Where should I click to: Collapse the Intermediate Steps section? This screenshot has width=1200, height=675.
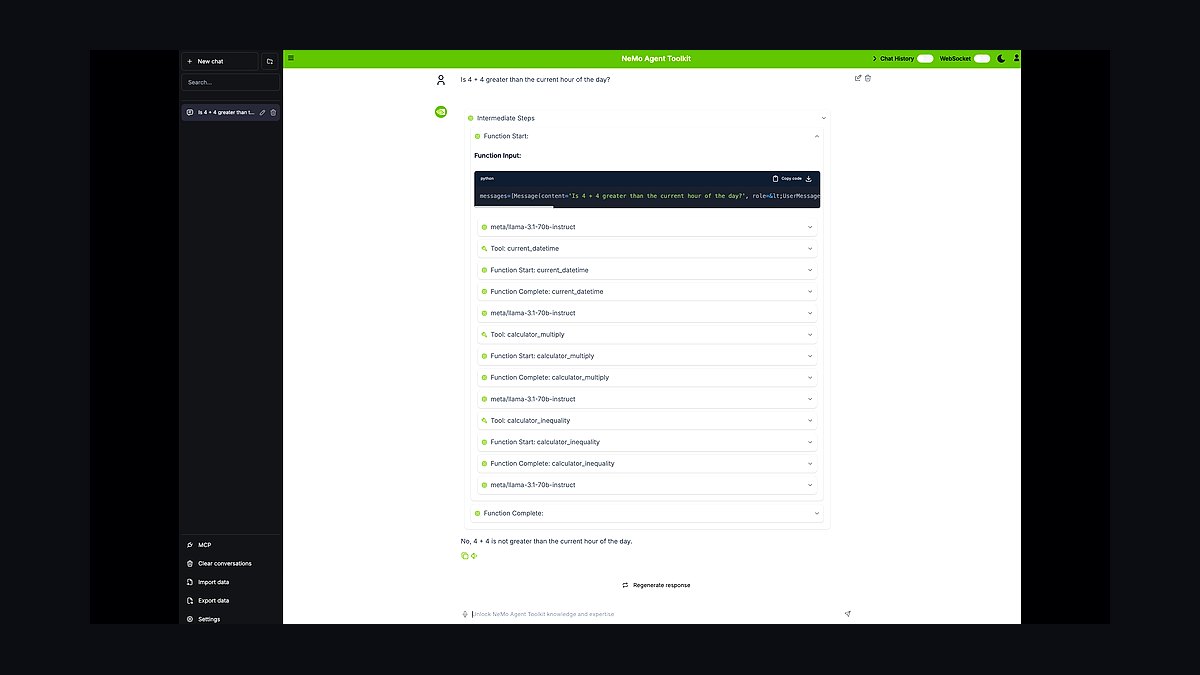coord(647,118)
